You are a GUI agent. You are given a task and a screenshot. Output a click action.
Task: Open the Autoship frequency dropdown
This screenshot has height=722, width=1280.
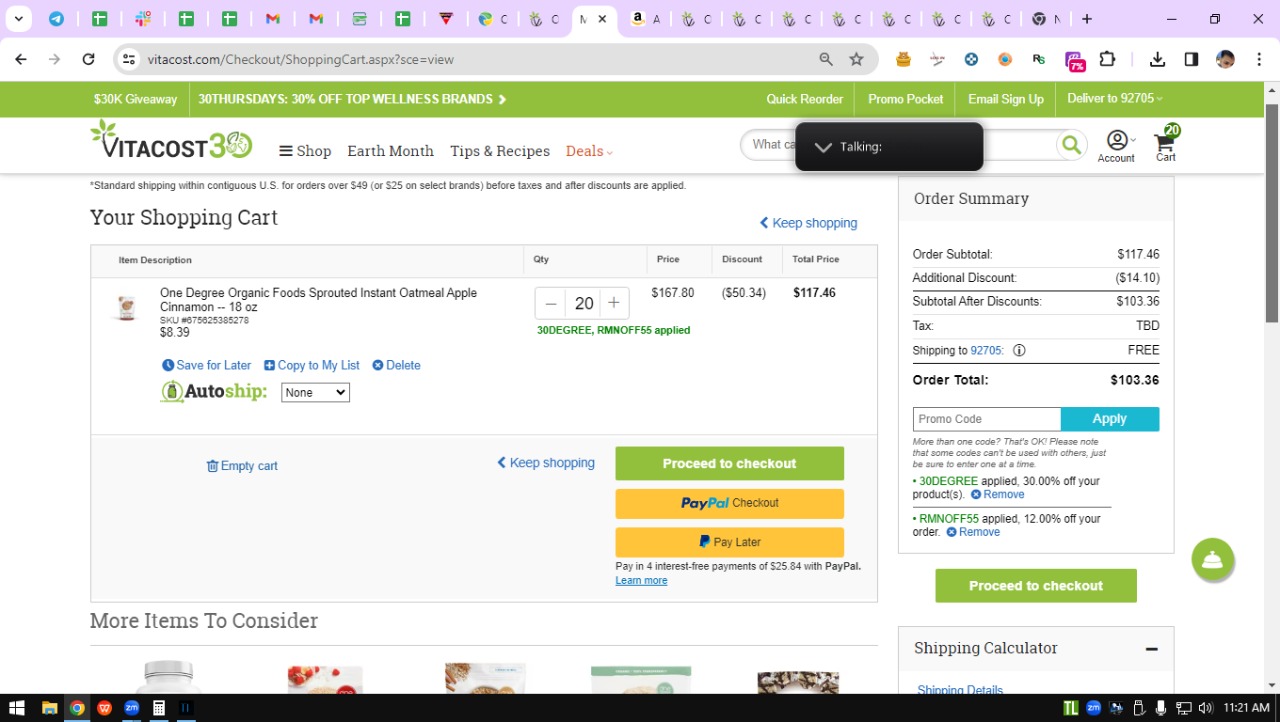pos(315,393)
